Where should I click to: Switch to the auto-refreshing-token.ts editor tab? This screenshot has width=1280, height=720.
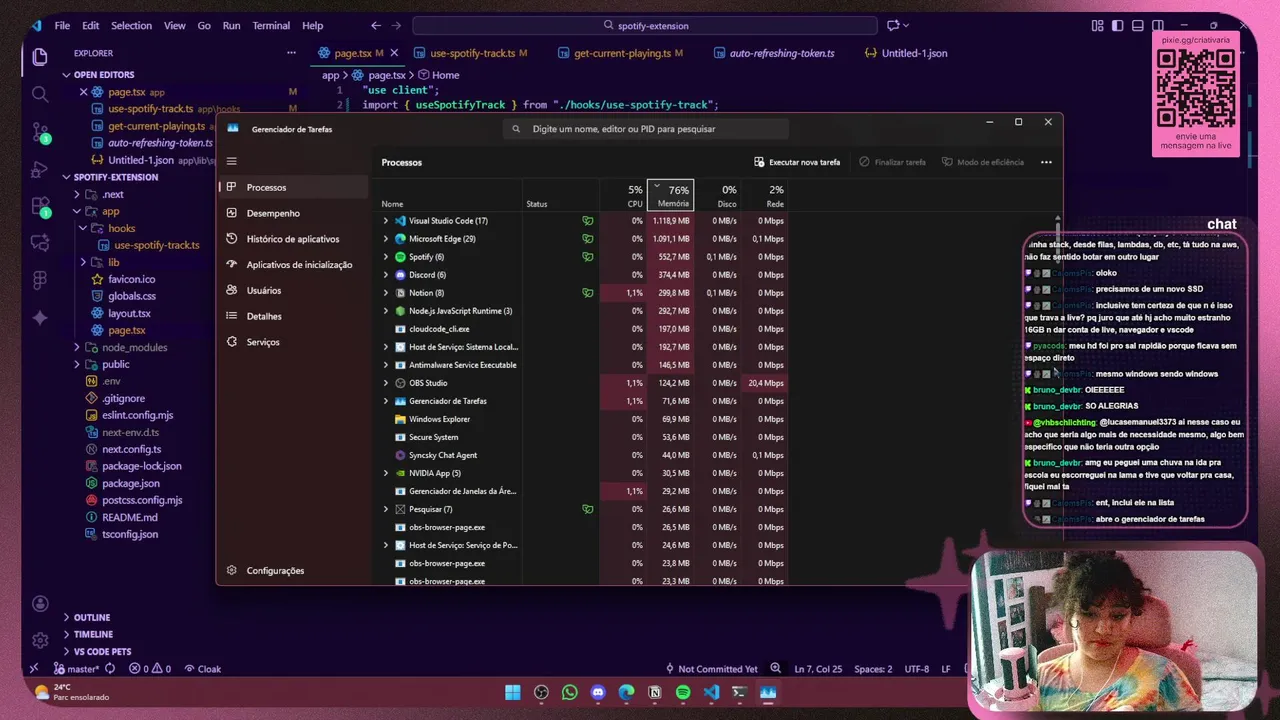point(775,53)
